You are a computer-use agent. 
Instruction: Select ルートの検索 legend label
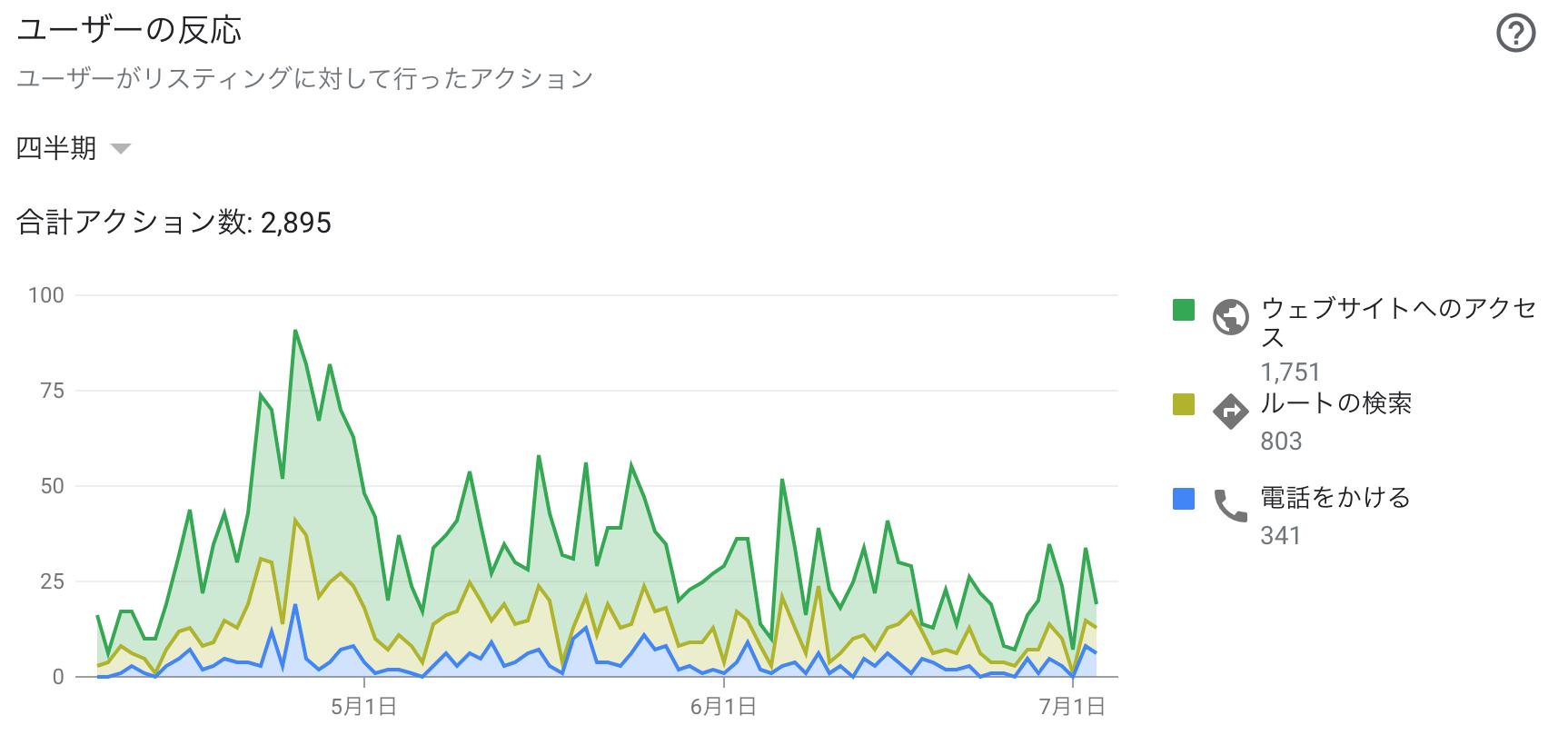pos(1335,402)
